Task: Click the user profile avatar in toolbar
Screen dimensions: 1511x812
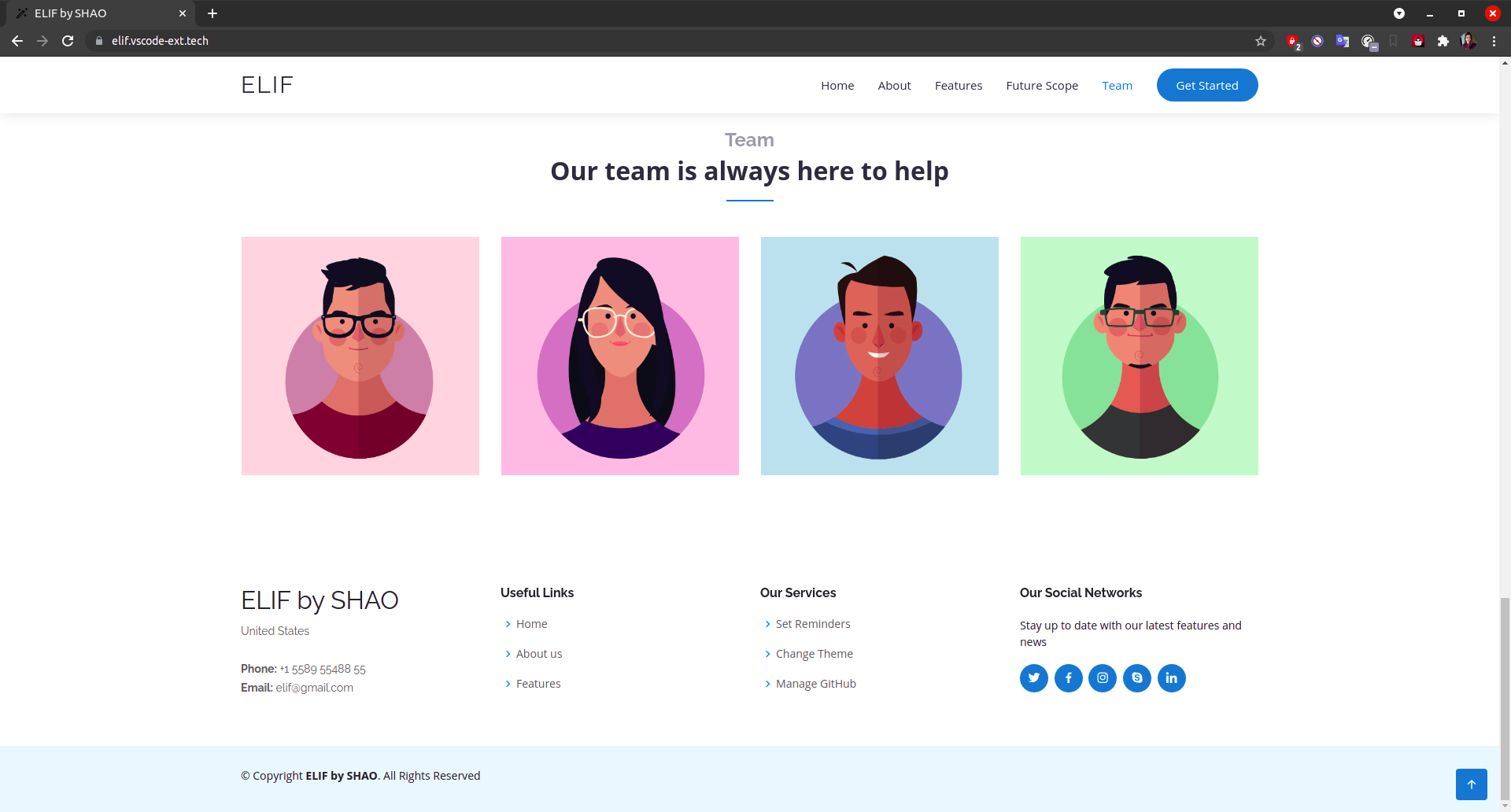Action: click(x=1469, y=41)
